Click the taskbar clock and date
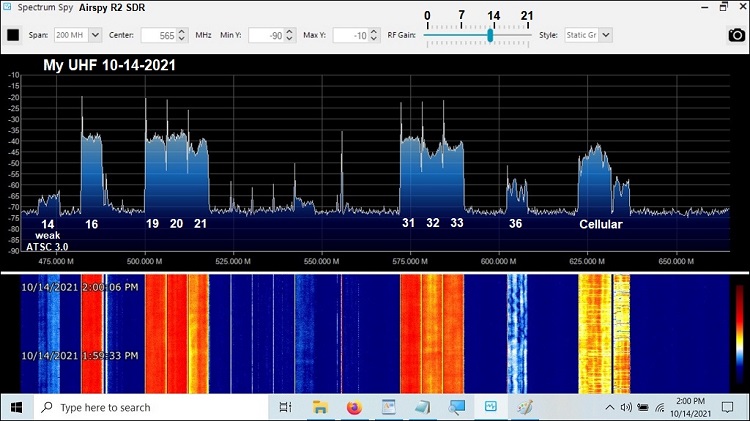This screenshot has width=750, height=421. (x=690, y=407)
